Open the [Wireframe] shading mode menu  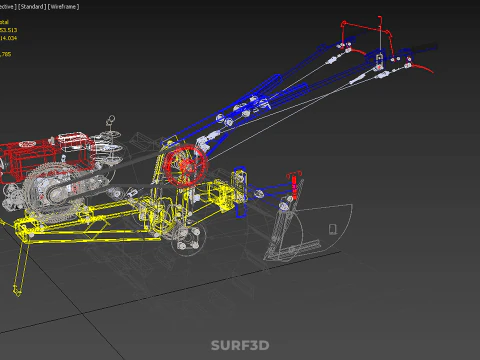click(x=64, y=7)
